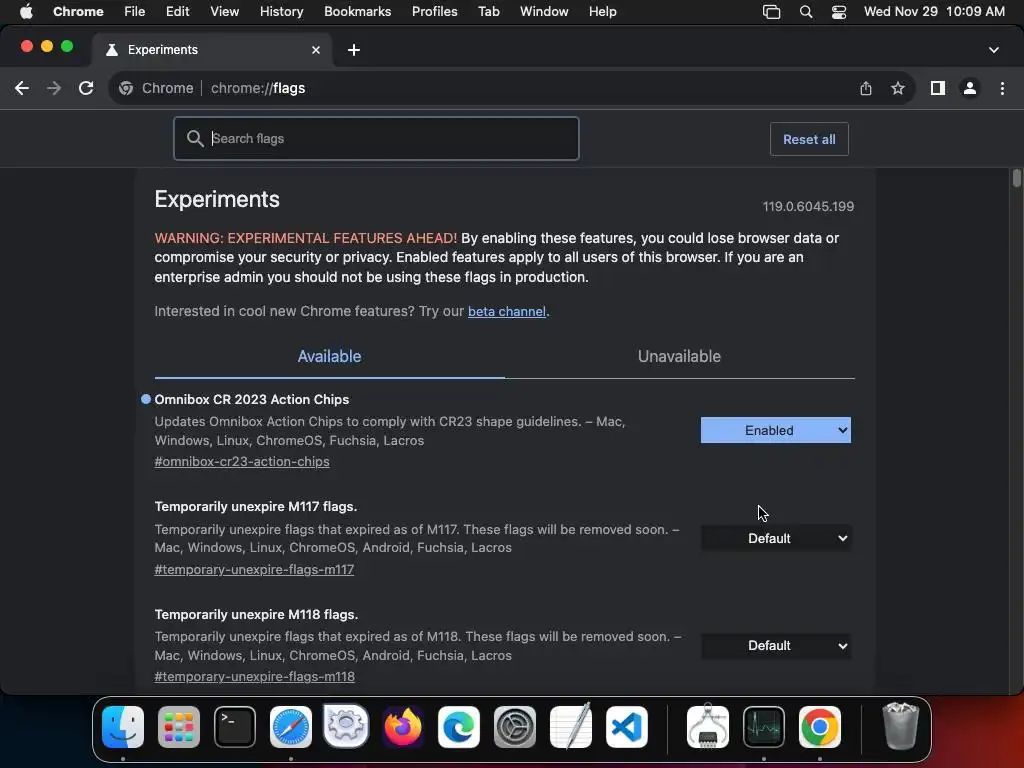This screenshot has width=1024, height=768.
Task: Switch to the Available tab
Action: point(329,357)
